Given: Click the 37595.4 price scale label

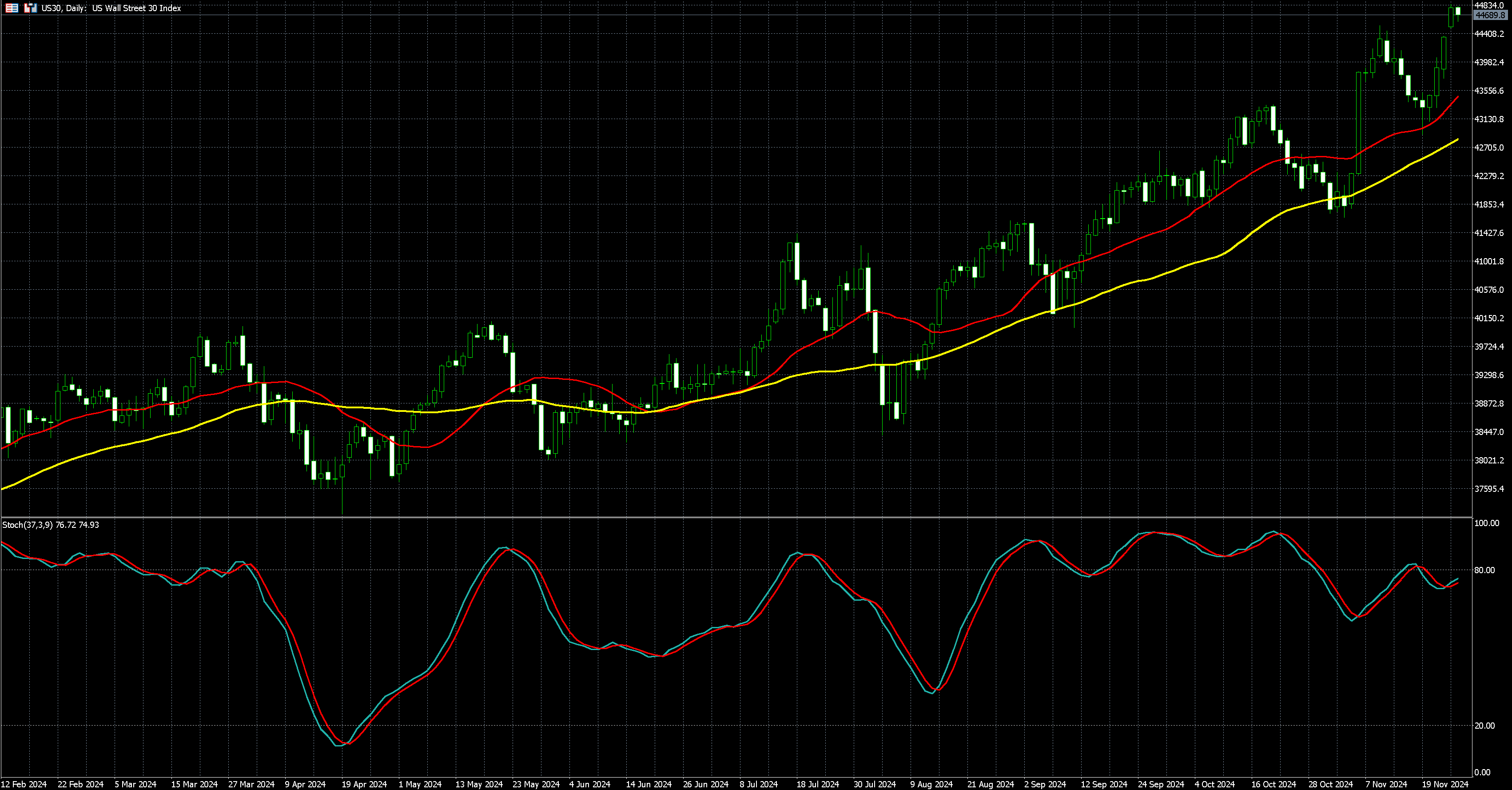Looking at the screenshot, I should click(x=1489, y=488).
